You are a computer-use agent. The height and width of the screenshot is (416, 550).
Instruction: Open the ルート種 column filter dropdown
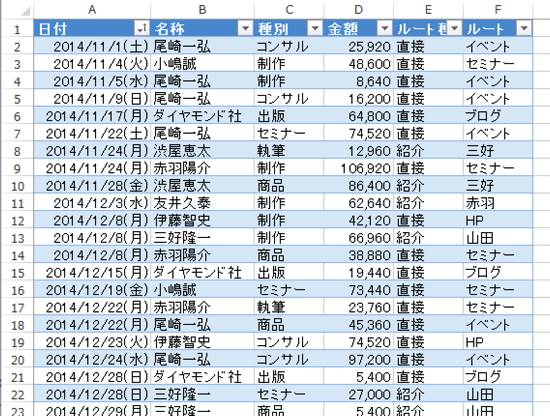454,28
